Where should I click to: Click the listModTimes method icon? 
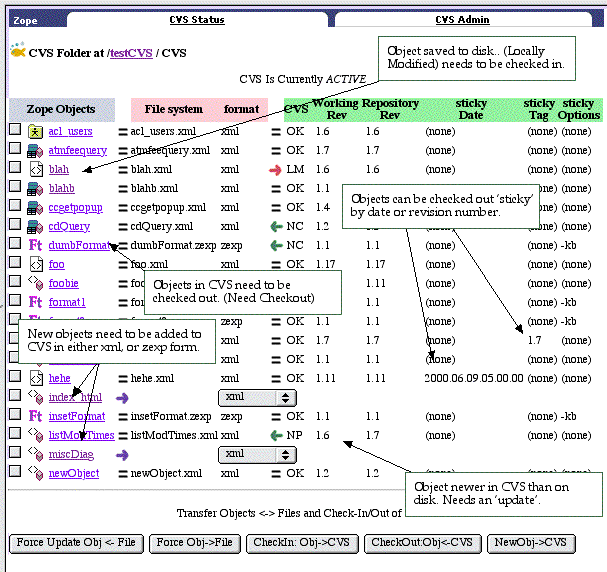coord(35,435)
